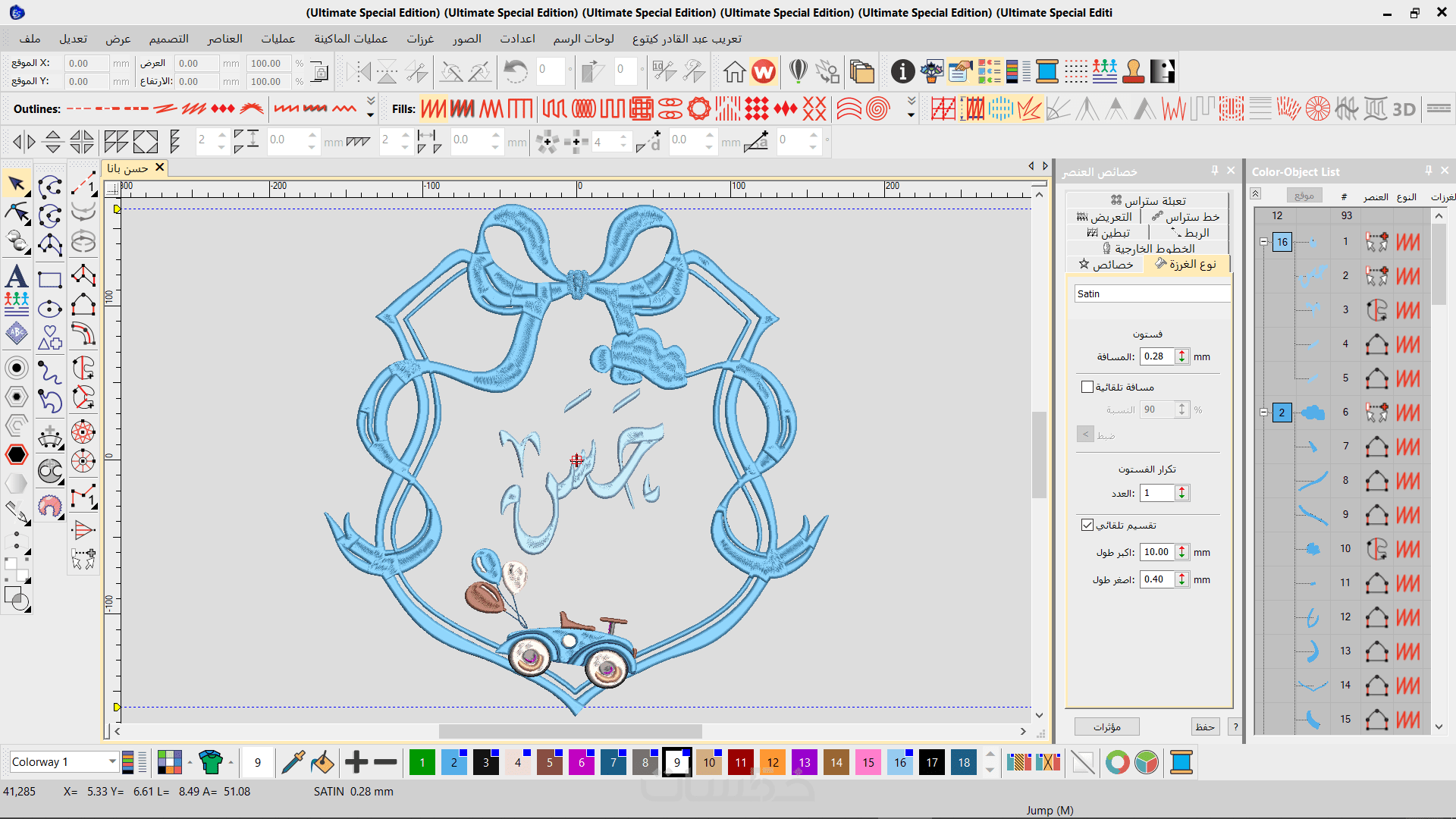Viewport: 1456px width, 819px height.
Task: Click the حفظ button
Action: point(1205,726)
